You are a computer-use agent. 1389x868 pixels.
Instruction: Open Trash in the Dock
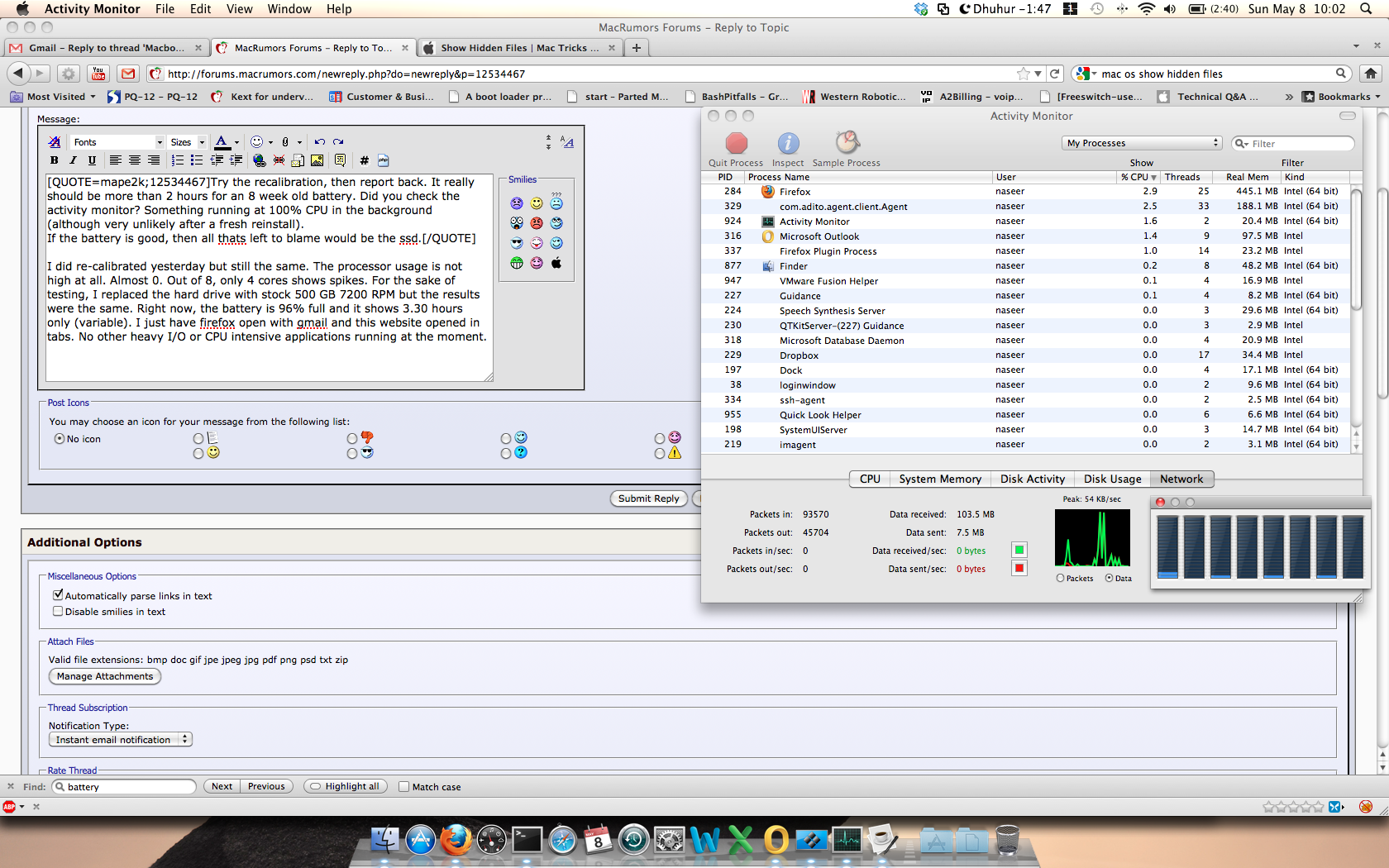tap(1007, 840)
